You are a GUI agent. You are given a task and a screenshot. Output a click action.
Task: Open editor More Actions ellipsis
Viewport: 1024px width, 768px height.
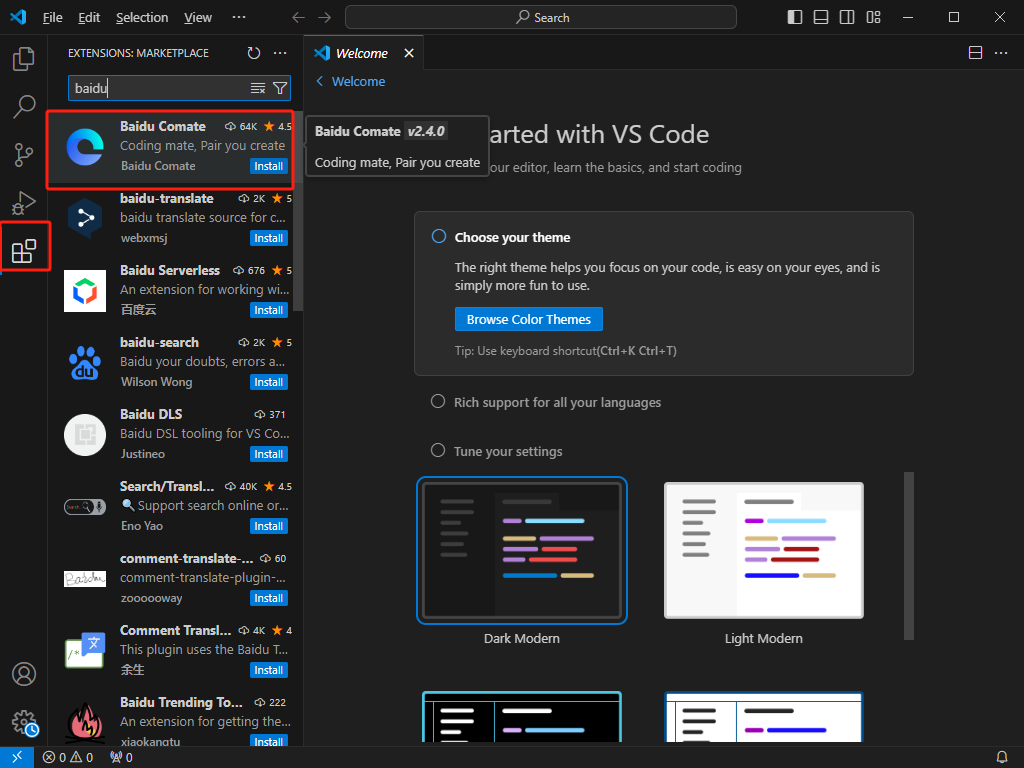1001,53
